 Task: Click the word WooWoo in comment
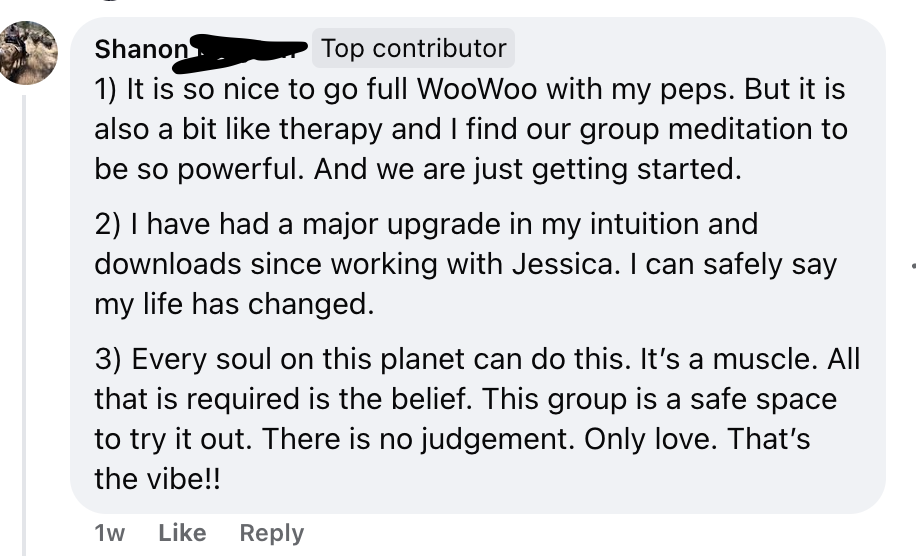pyautogui.click(x=476, y=90)
